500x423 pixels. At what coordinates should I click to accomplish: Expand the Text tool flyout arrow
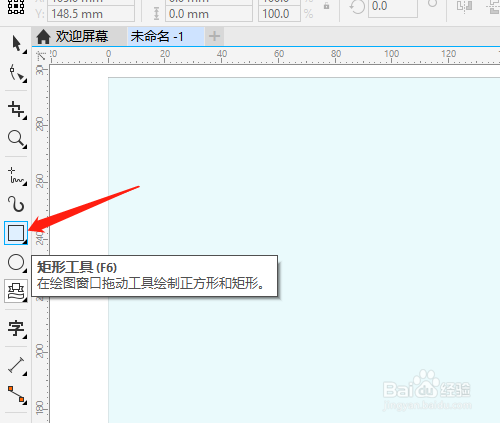(x=25, y=337)
